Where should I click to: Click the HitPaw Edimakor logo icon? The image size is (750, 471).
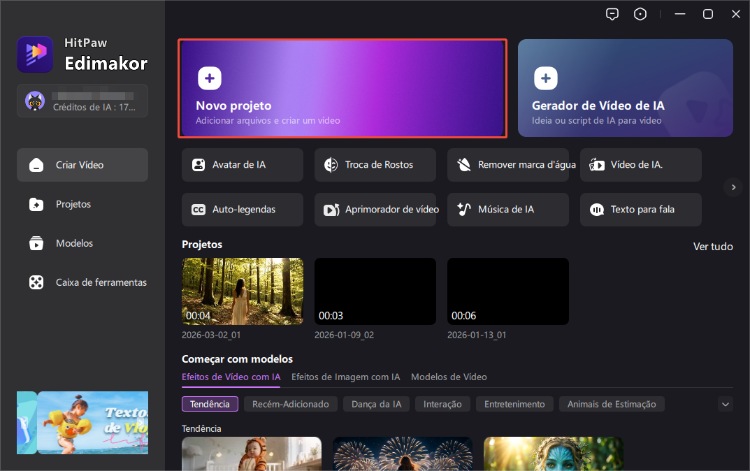pos(35,55)
